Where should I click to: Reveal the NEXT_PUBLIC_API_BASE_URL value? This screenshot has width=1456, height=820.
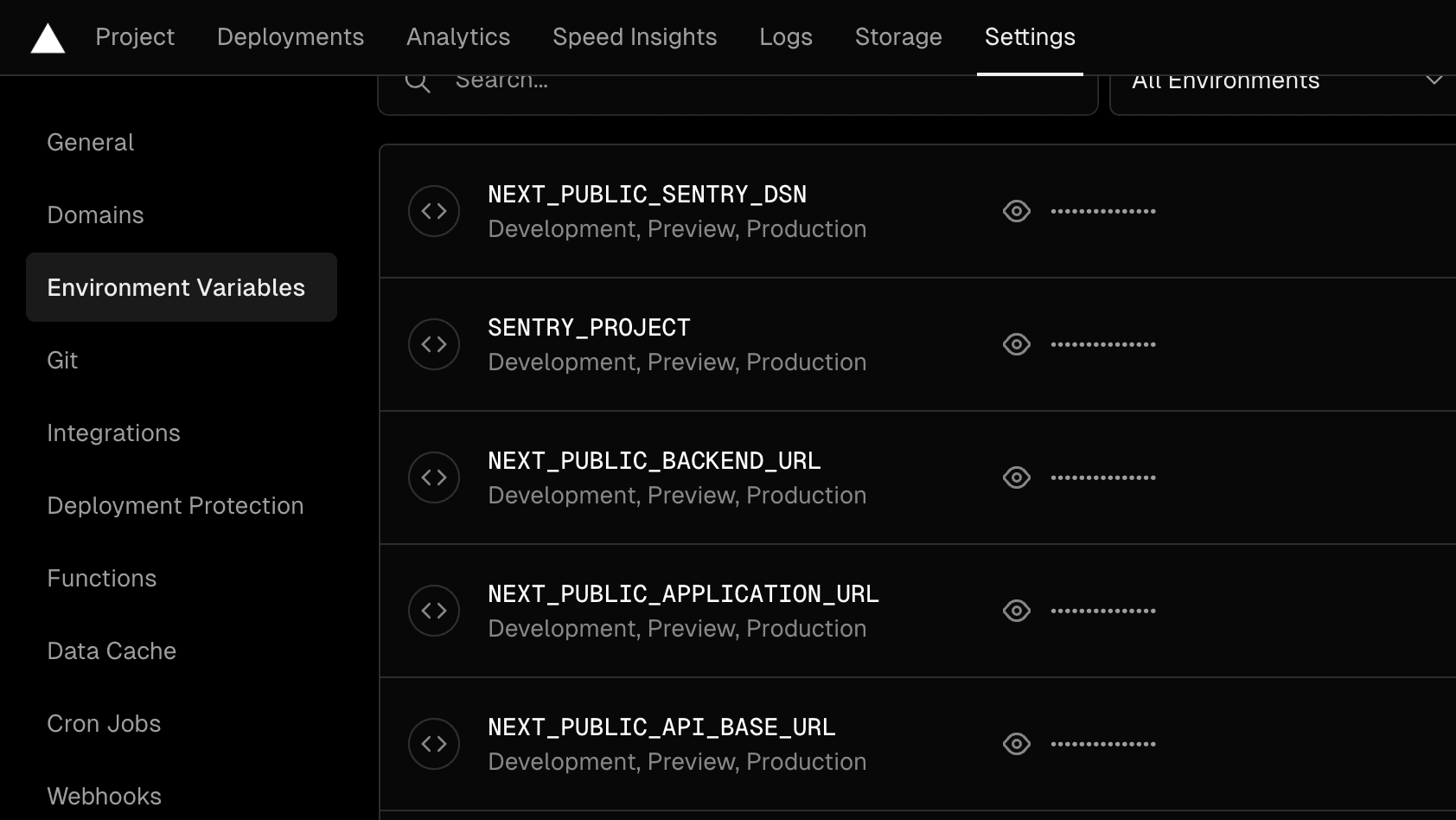click(x=1016, y=743)
